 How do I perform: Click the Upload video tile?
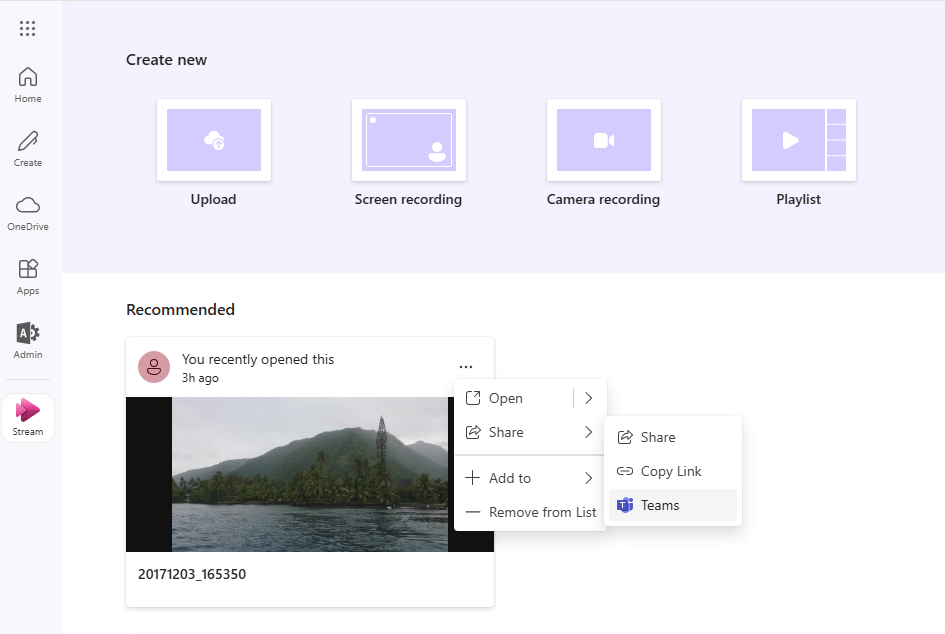pyautogui.click(x=213, y=141)
